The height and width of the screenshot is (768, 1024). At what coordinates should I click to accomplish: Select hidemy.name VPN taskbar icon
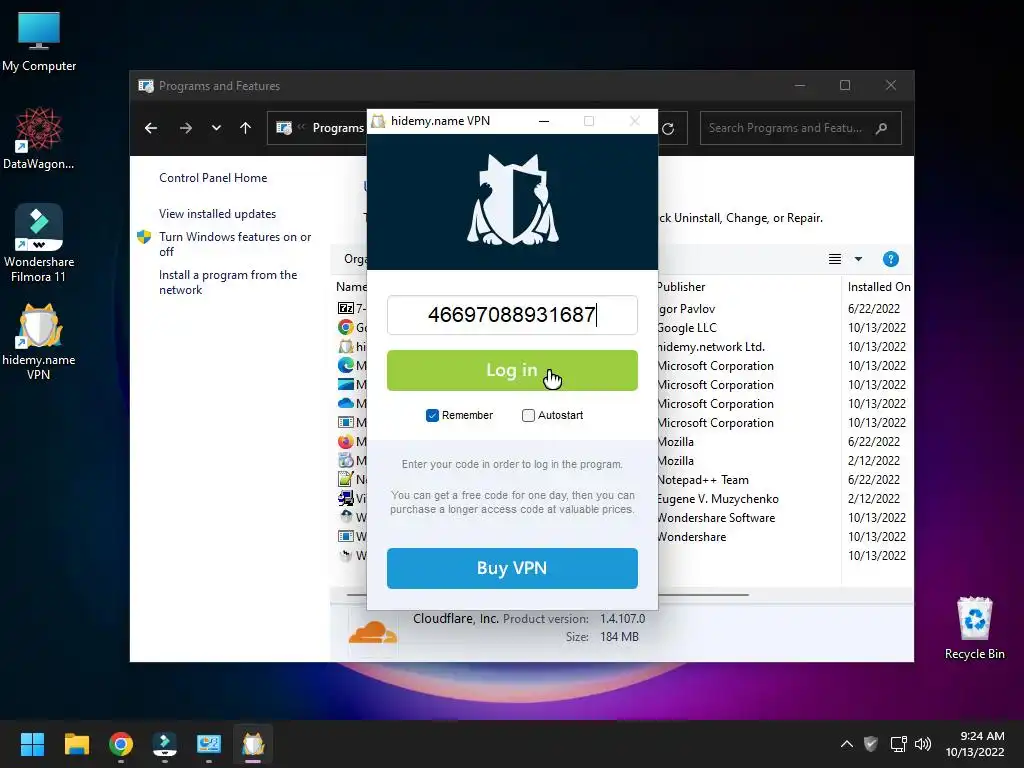(253, 744)
